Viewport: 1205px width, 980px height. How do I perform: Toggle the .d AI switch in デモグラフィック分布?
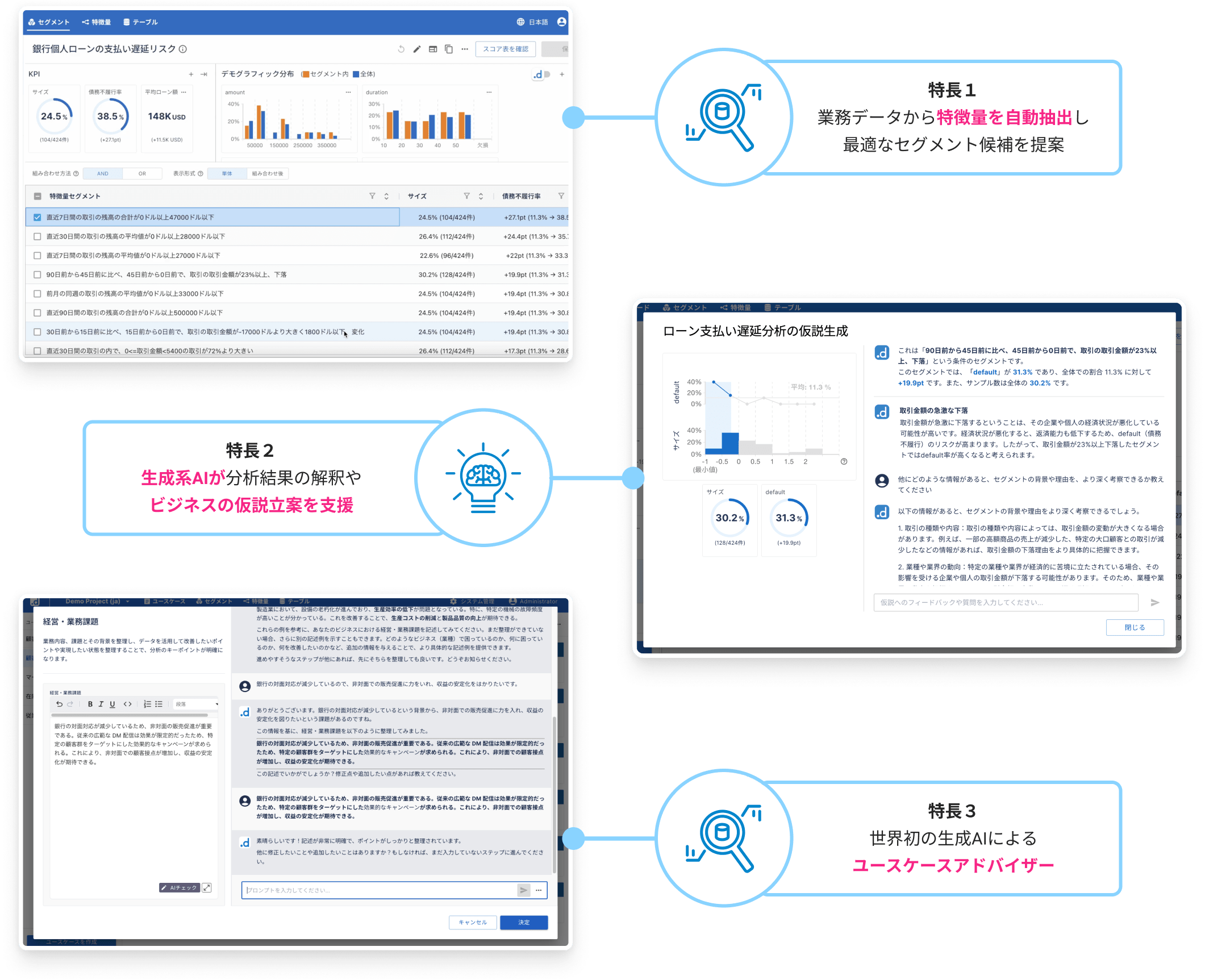[x=541, y=74]
